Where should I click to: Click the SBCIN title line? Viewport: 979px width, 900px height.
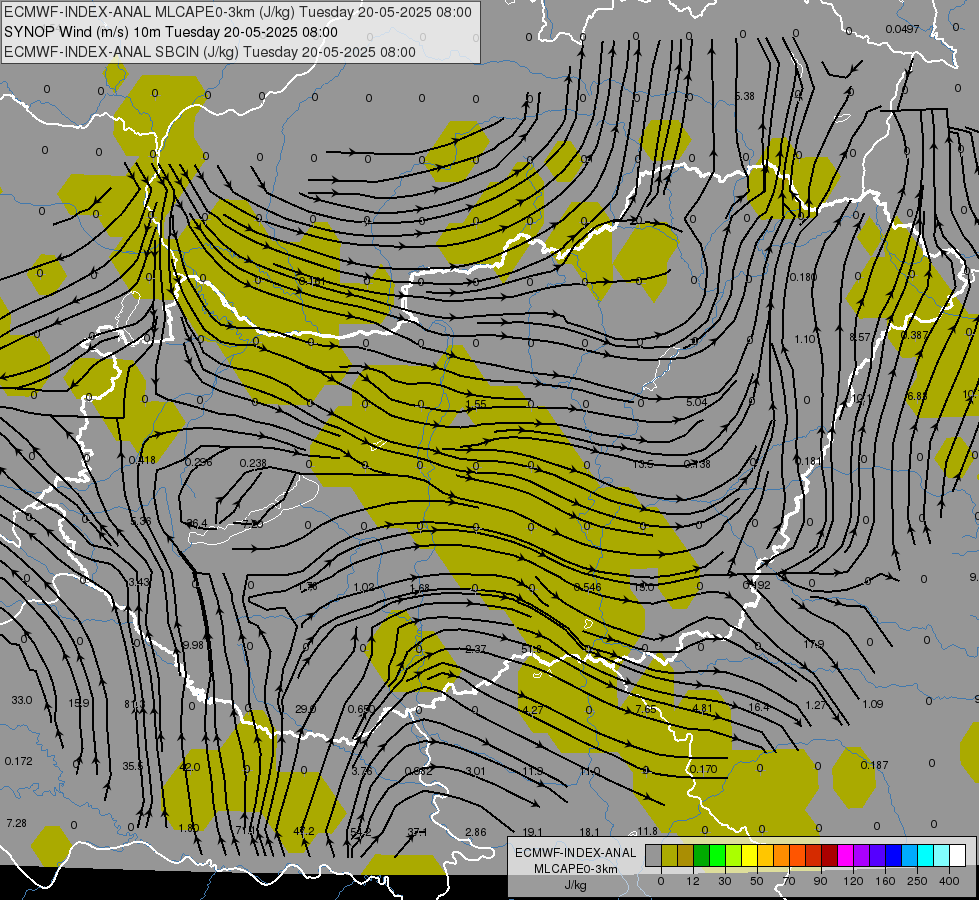coord(210,52)
